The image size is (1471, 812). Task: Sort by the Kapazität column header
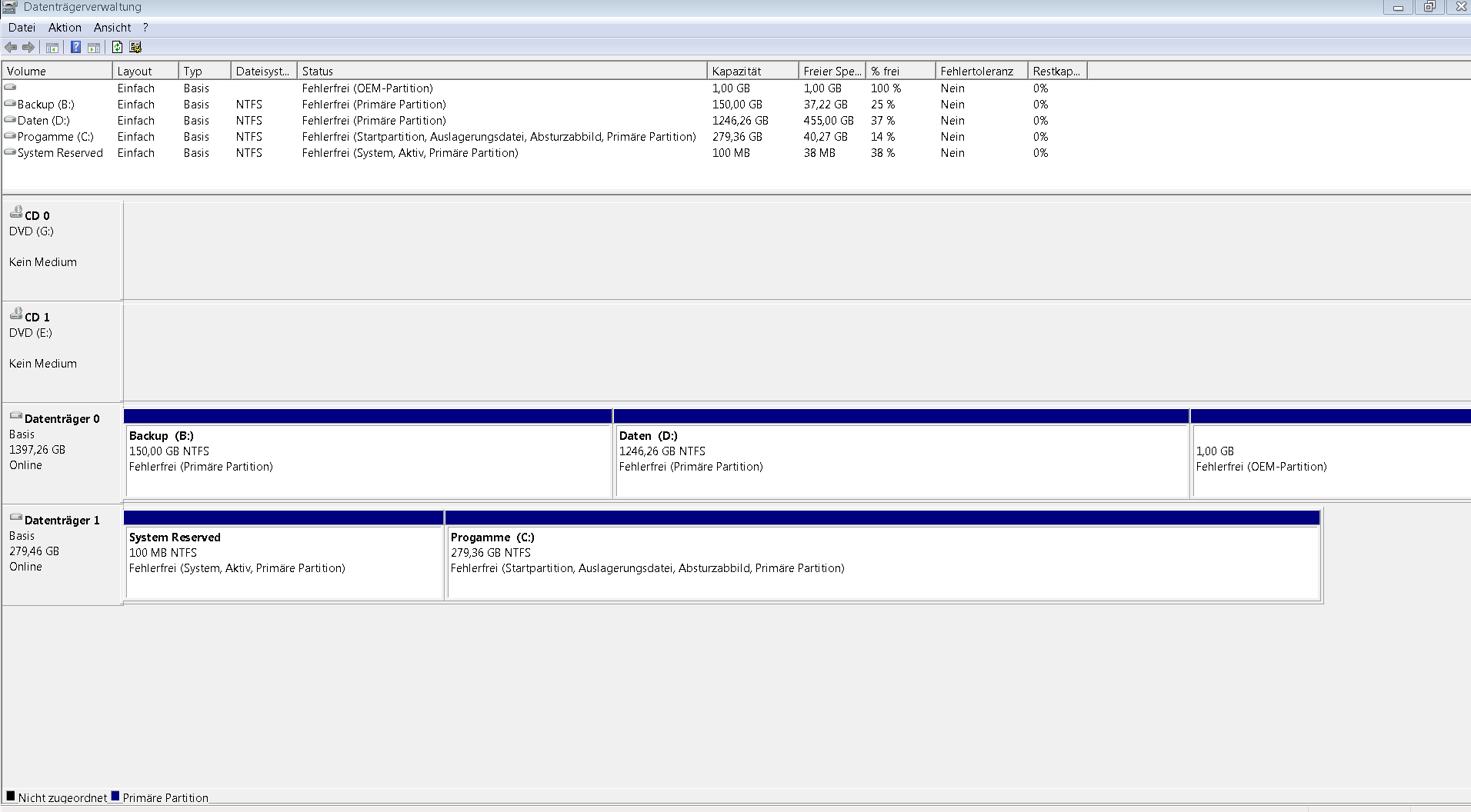pyautogui.click(x=753, y=71)
